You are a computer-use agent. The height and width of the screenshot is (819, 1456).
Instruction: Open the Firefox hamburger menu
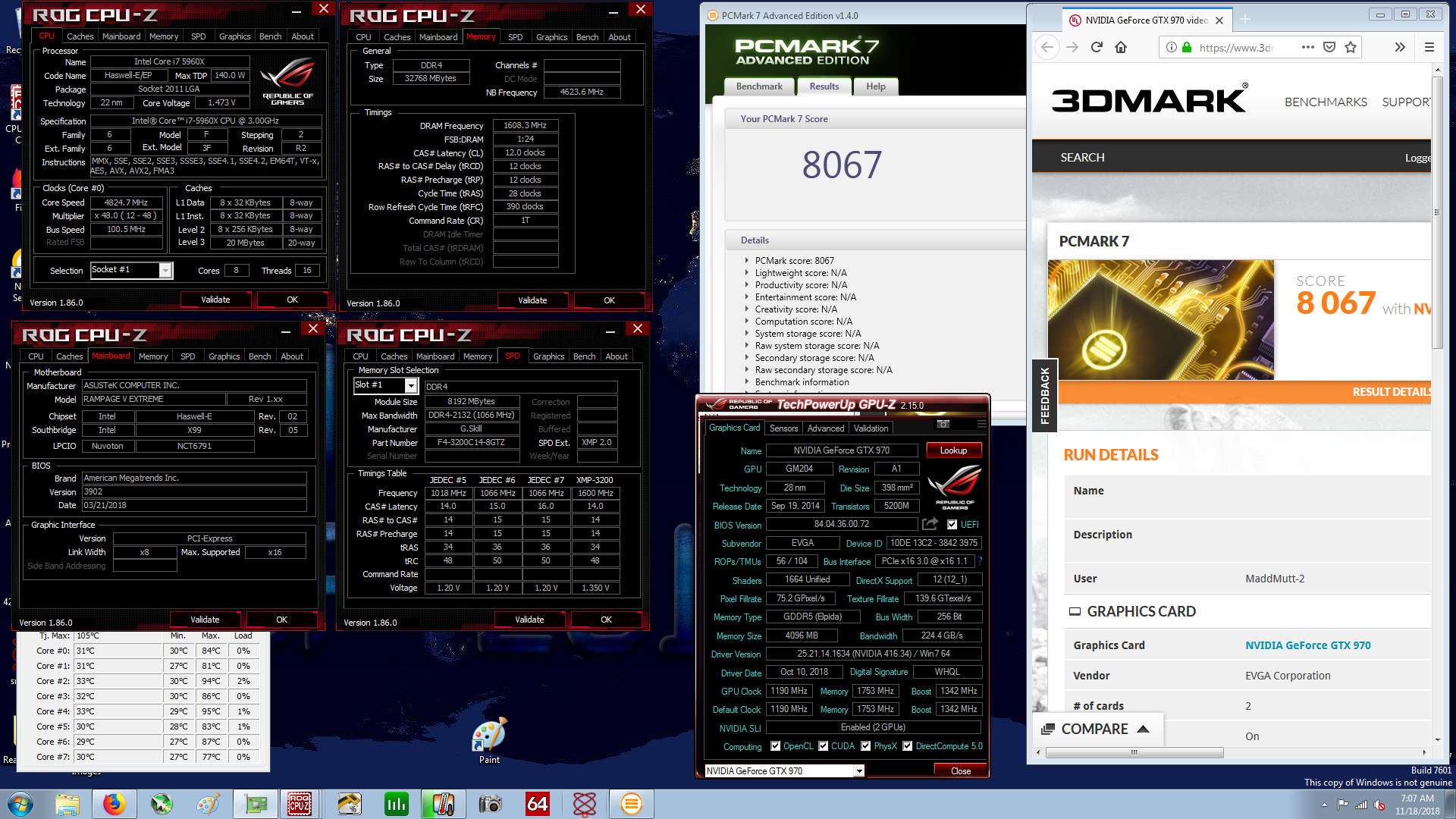(1429, 47)
